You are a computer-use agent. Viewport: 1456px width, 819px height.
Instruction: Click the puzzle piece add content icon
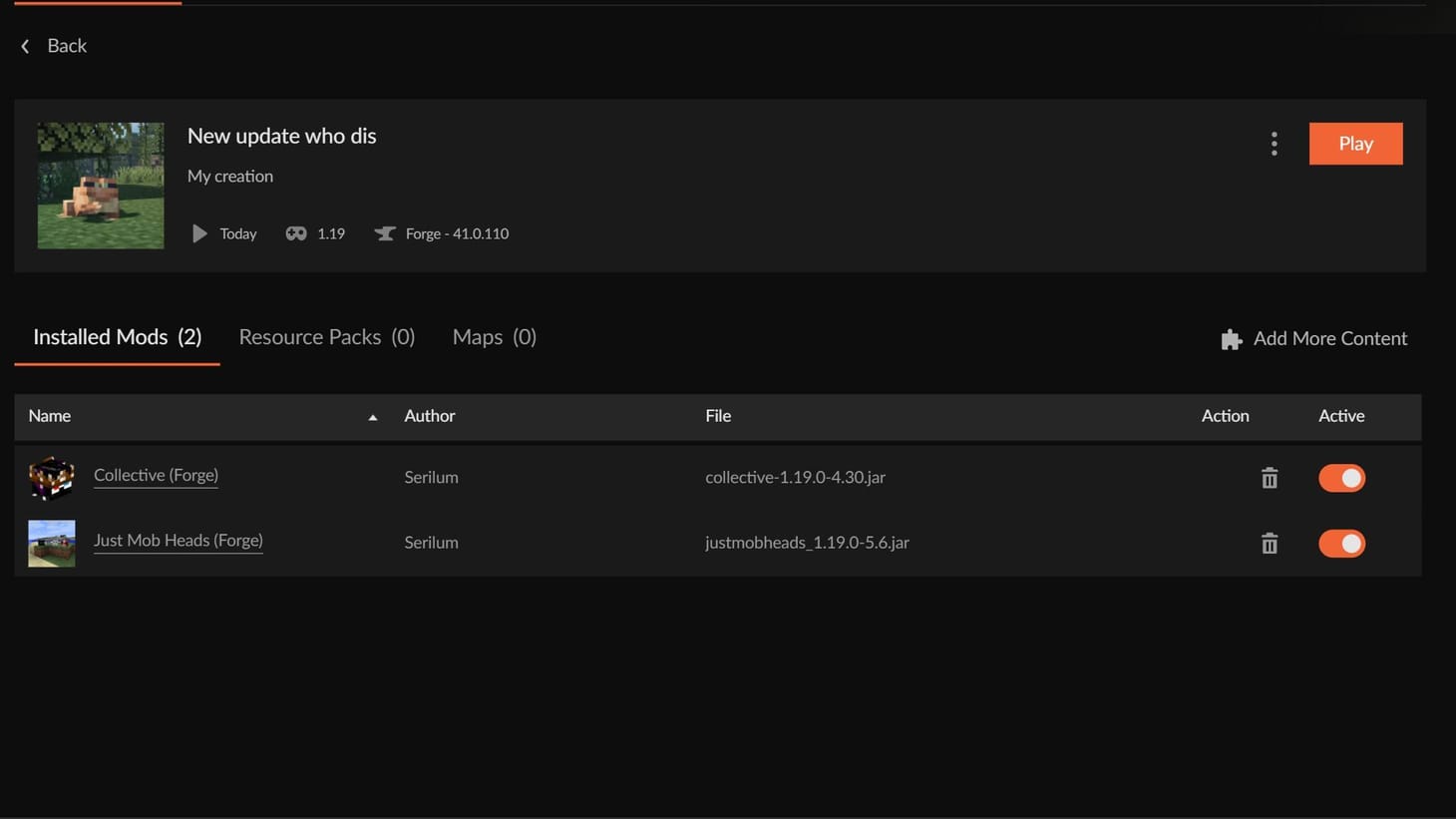point(1232,339)
